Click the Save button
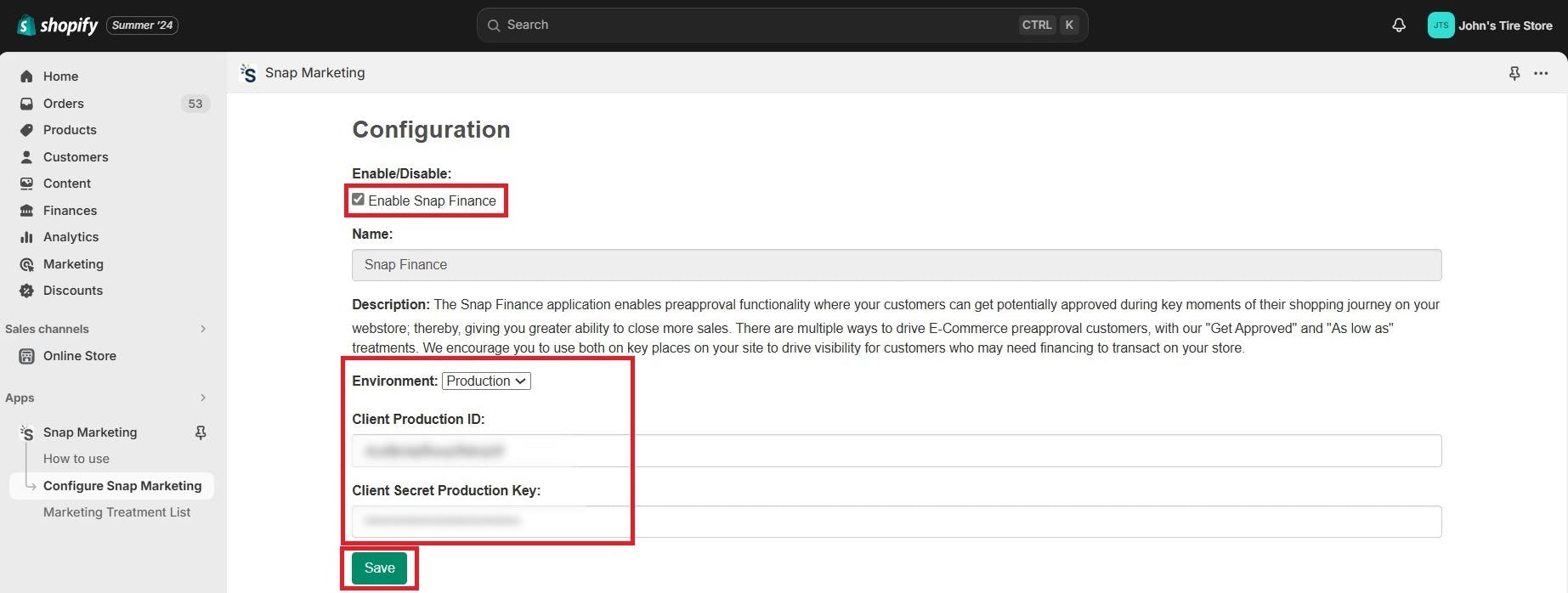 (x=379, y=568)
